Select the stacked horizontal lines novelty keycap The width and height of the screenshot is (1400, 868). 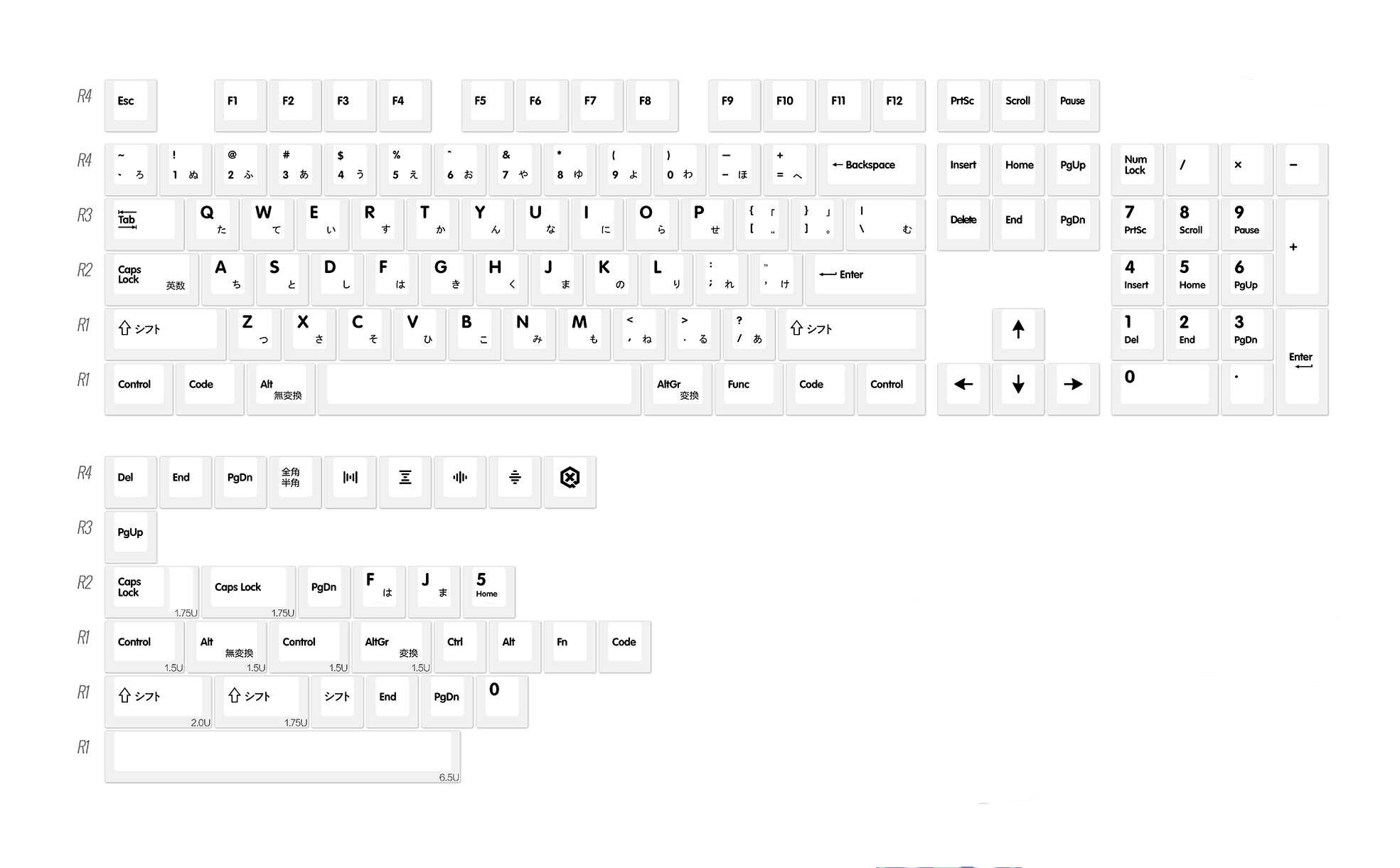pyautogui.click(x=405, y=480)
